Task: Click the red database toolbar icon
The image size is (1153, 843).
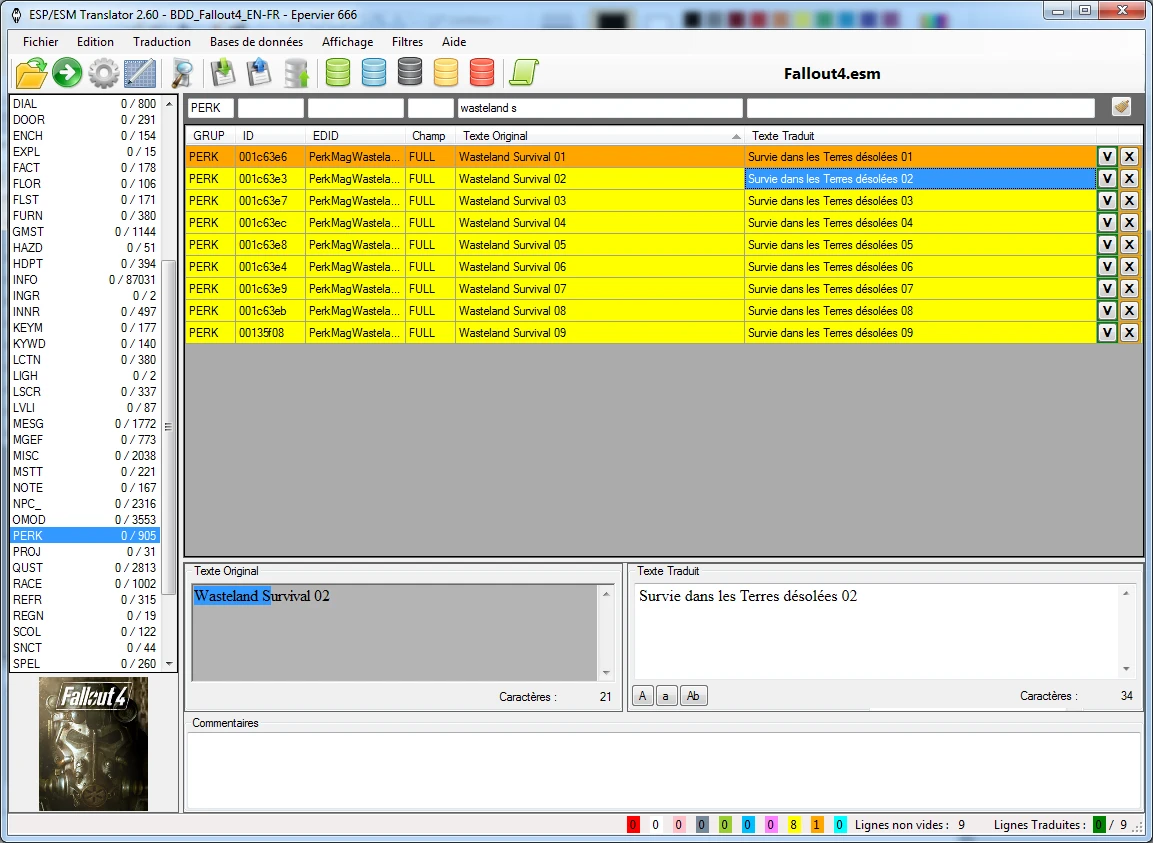Action: [482, 72]
